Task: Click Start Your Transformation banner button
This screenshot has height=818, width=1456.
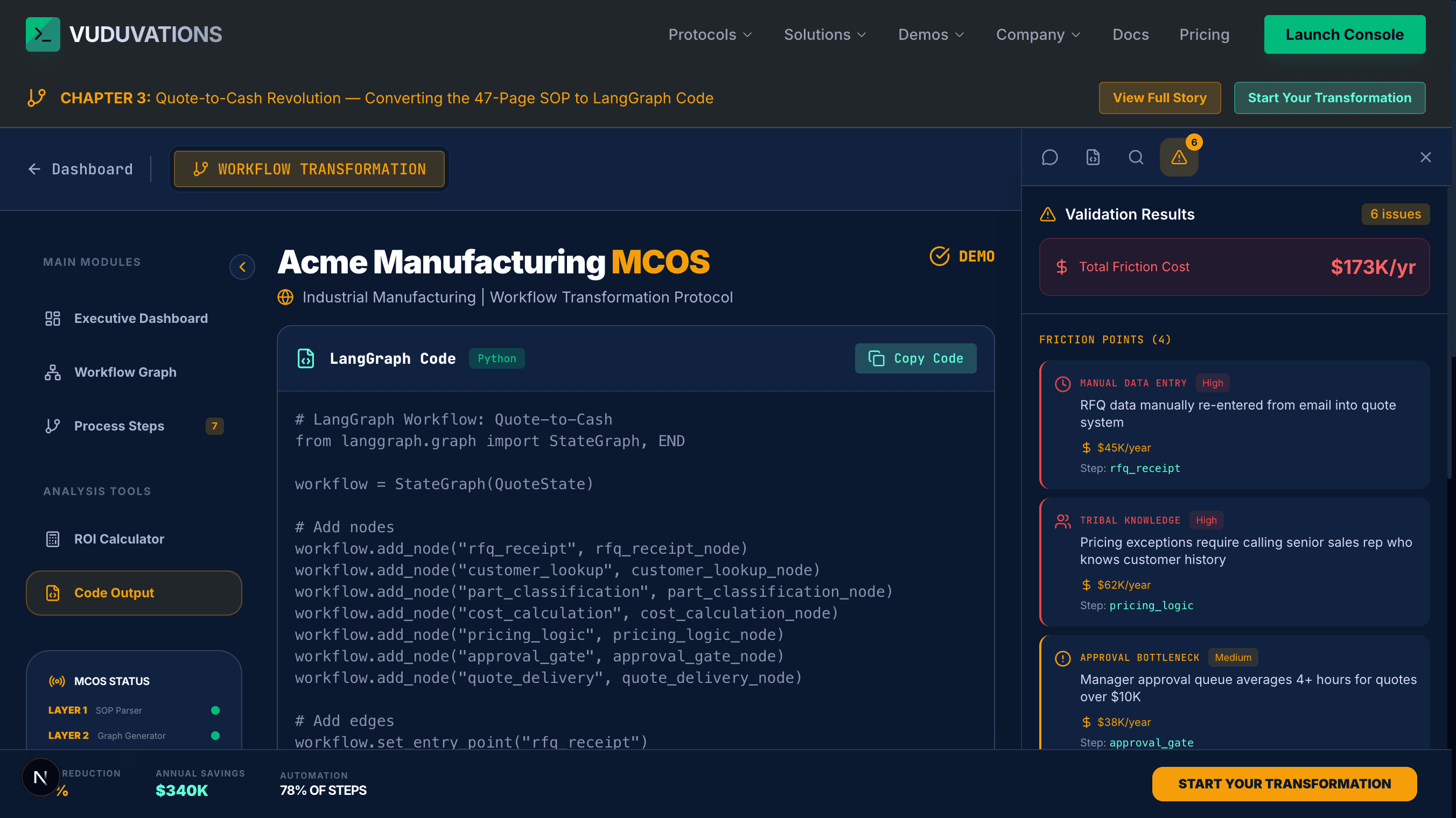Action: pyautogui.click(x=1329, y=98)
